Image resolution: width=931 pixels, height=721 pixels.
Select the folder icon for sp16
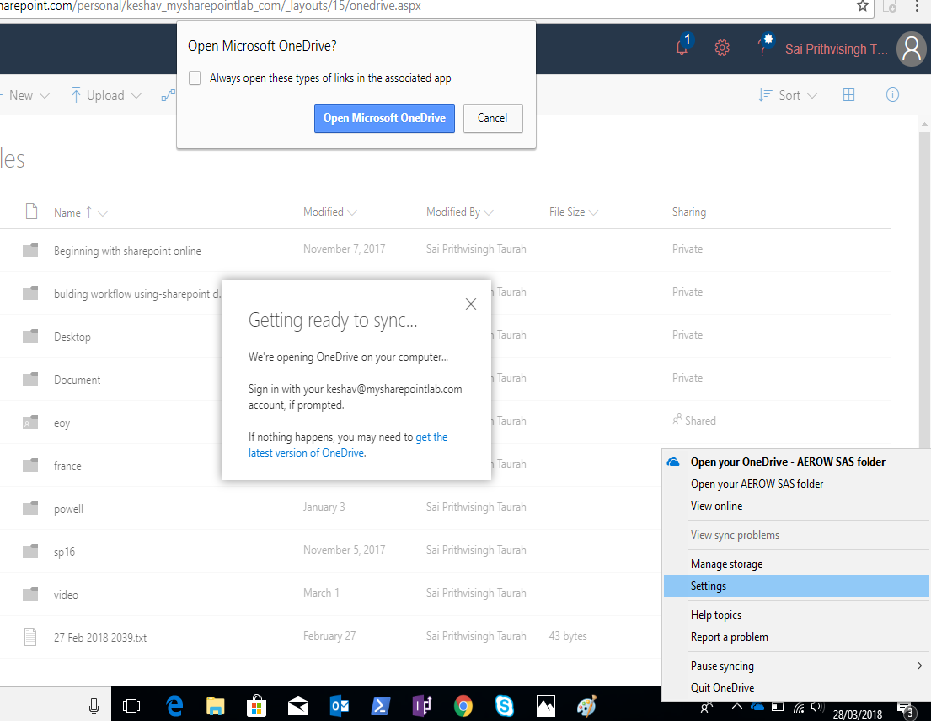pos(30,551)
